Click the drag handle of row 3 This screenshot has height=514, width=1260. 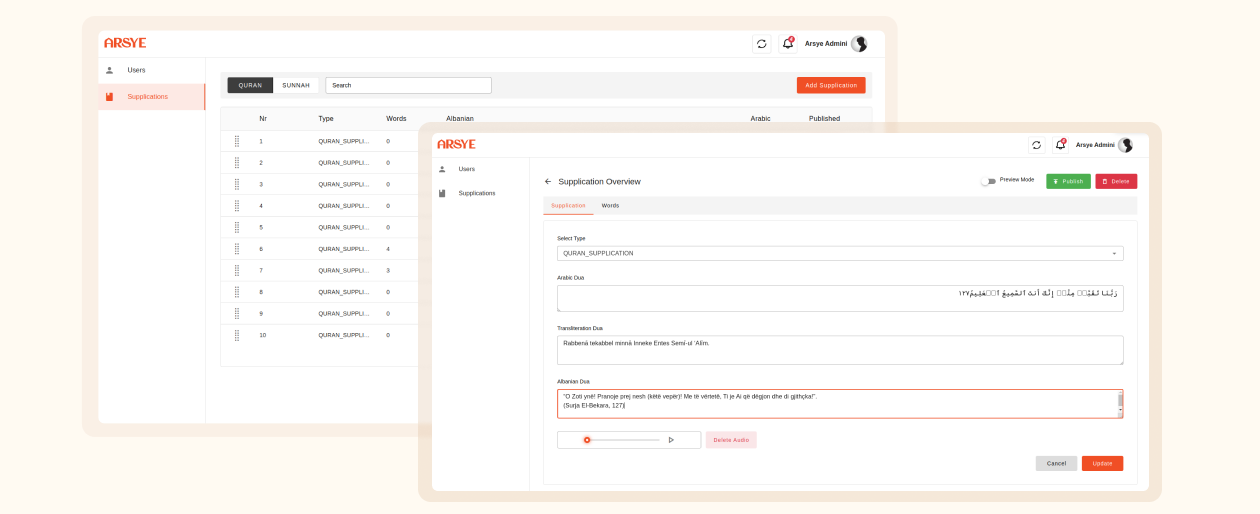(237, 184)
